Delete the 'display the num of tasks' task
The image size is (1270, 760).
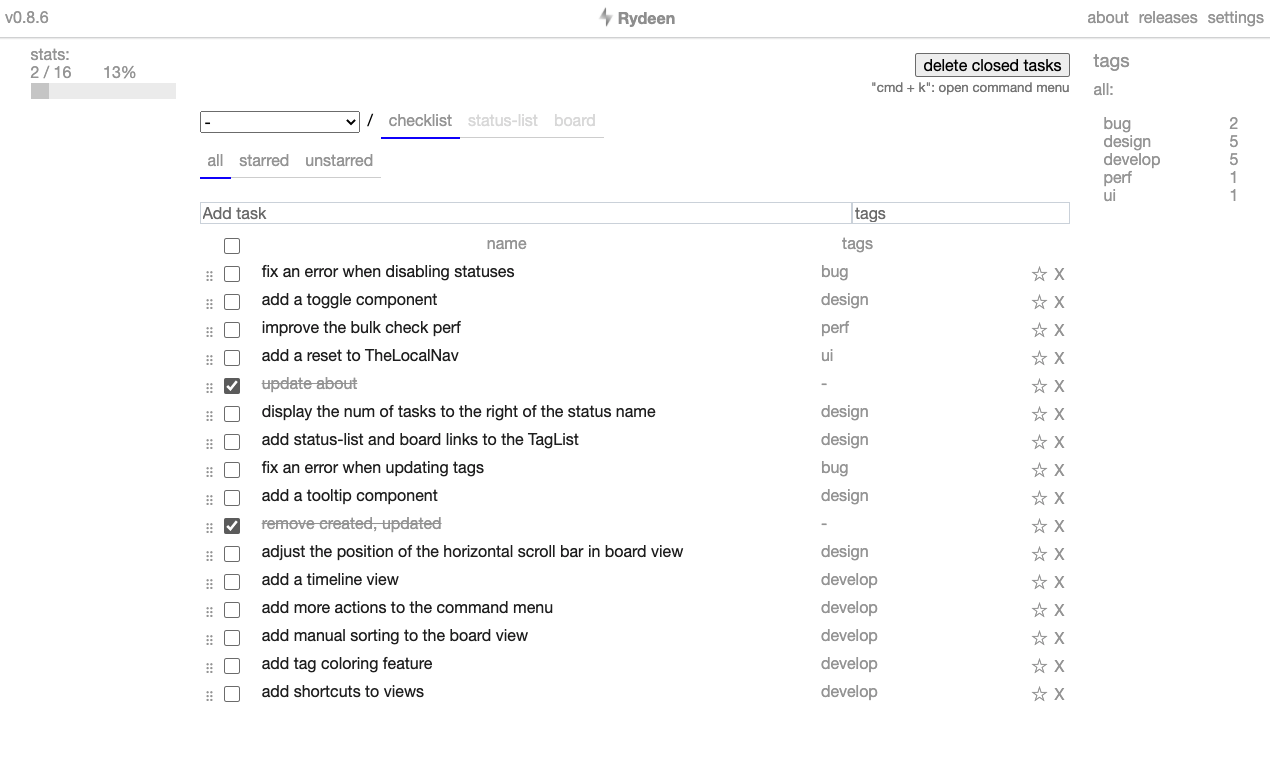coord(1059,414)
